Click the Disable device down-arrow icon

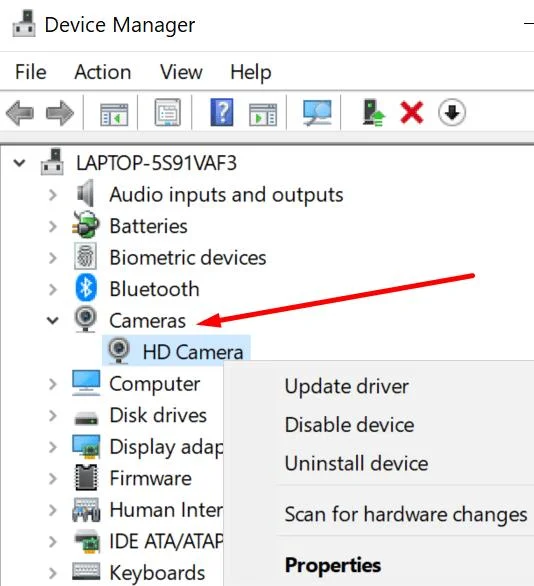[x=452, y=112]
